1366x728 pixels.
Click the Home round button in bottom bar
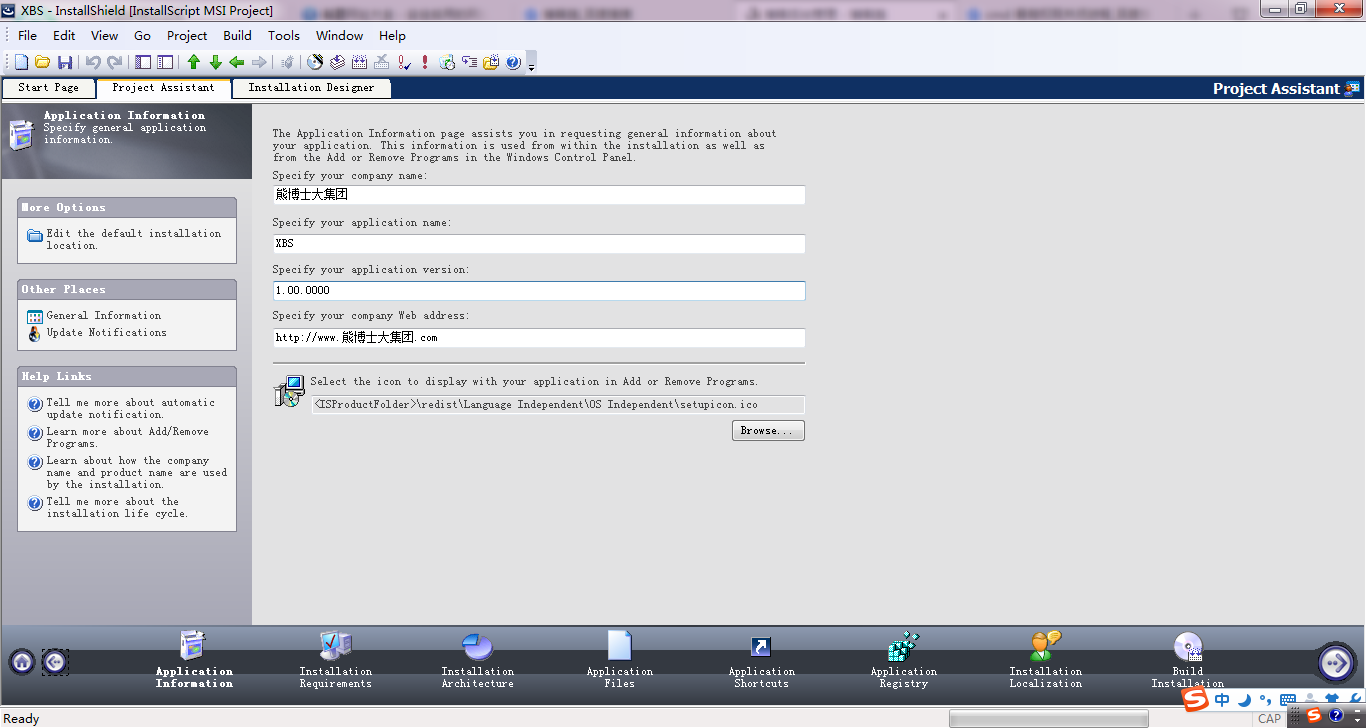pyautogui.click(x=22, y=661)
